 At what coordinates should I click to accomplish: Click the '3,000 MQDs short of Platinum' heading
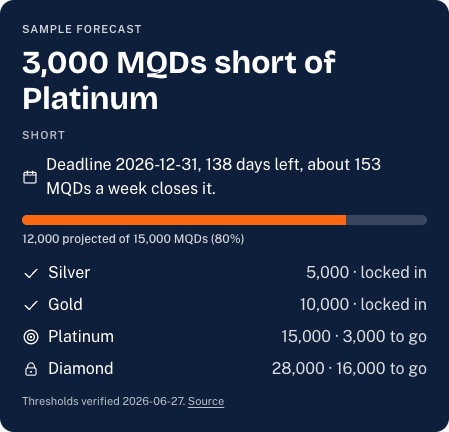click(179, 80)
